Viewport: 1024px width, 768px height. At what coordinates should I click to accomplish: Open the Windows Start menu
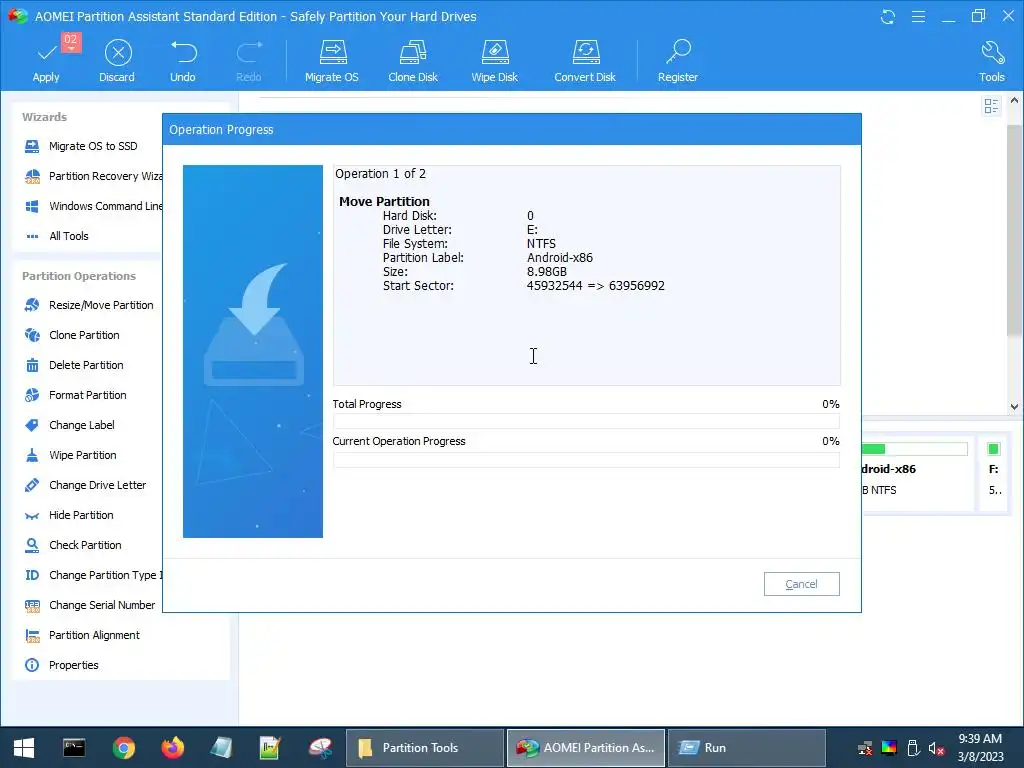click(24, 748)
